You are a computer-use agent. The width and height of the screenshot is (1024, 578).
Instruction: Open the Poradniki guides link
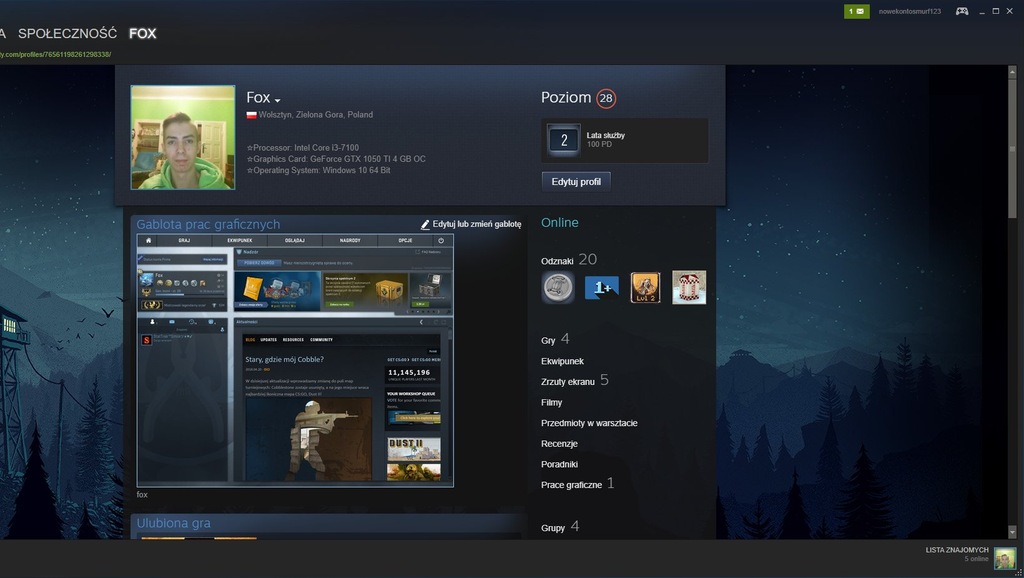[x=559, y=464]
